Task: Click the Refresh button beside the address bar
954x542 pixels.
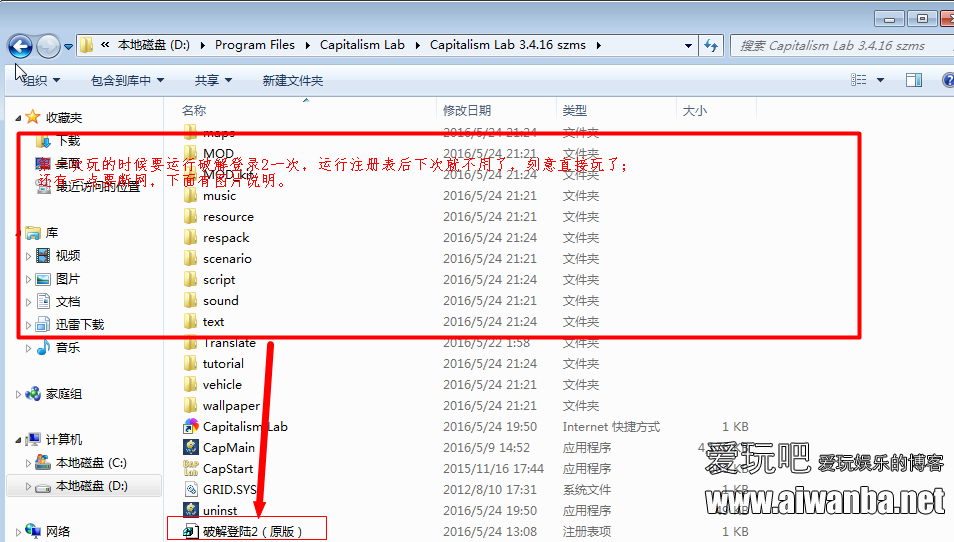Action: 711,46
